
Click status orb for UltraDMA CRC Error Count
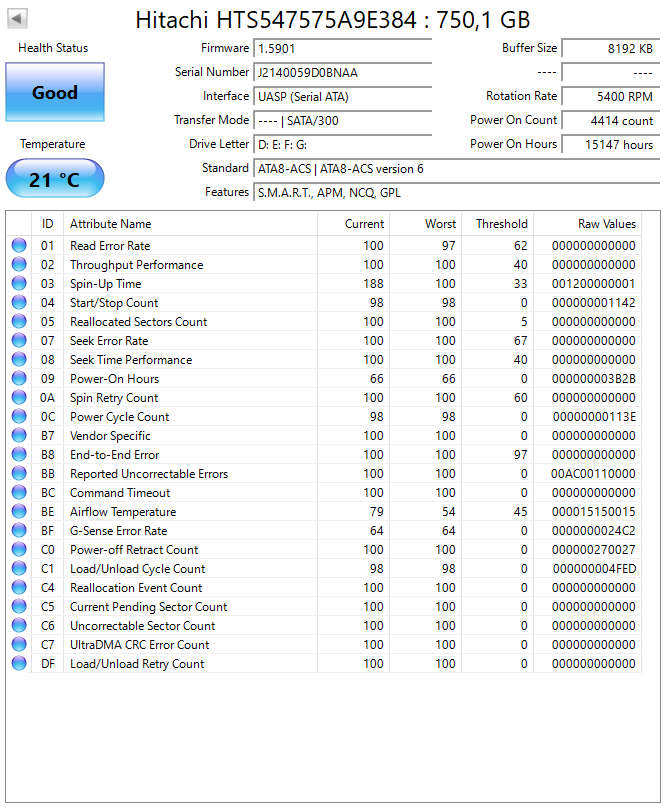[x=19, y=644]
